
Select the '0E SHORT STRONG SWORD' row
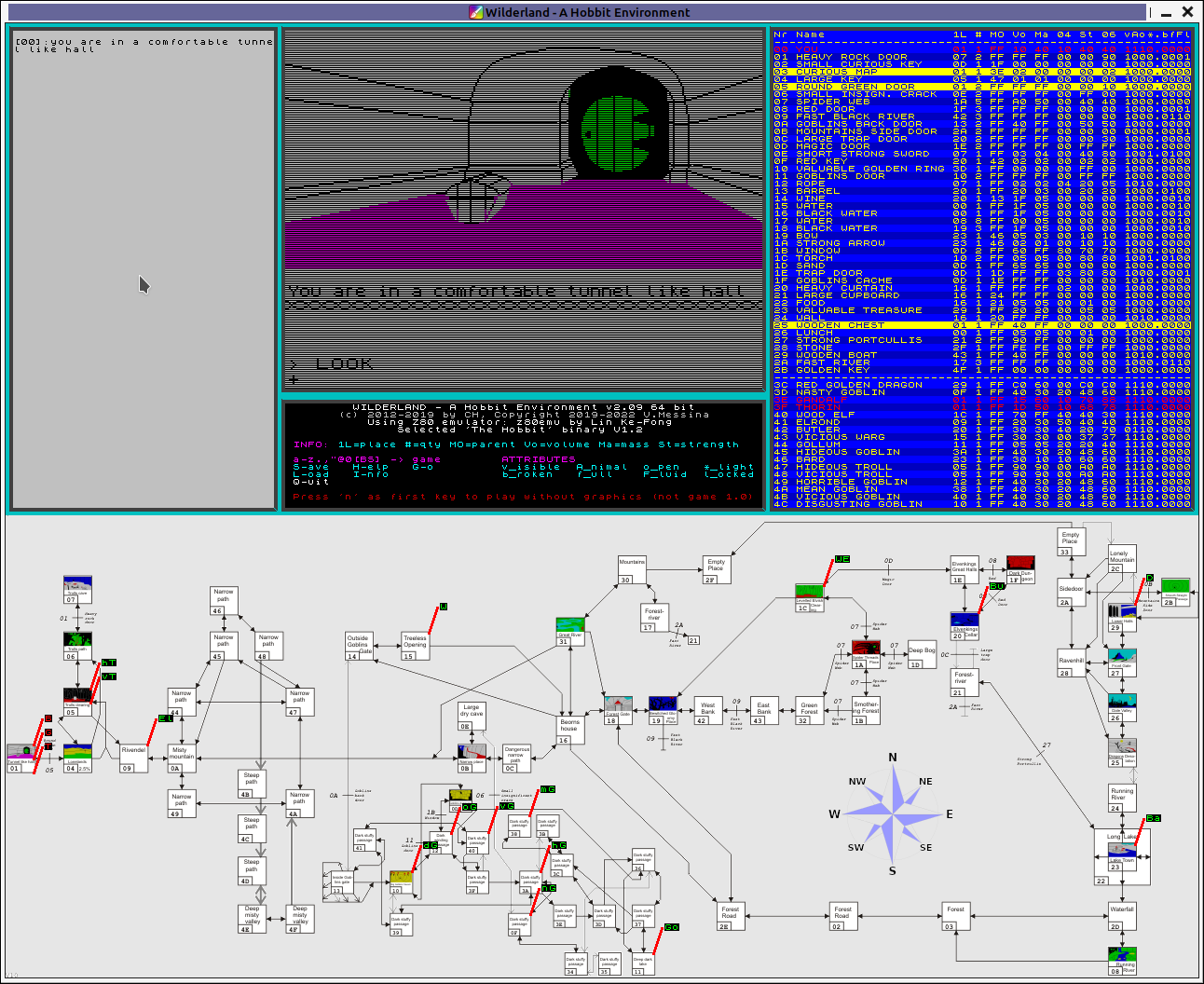tap(982, 154)
